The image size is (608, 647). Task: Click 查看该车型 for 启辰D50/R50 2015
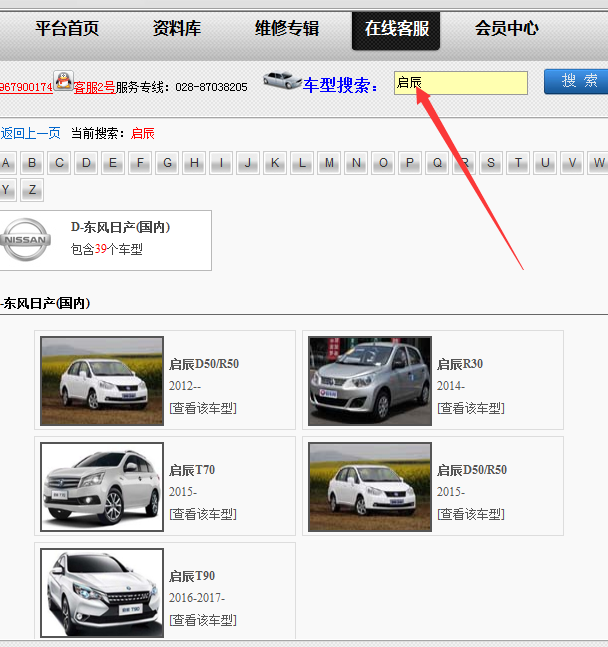[471, 514]
